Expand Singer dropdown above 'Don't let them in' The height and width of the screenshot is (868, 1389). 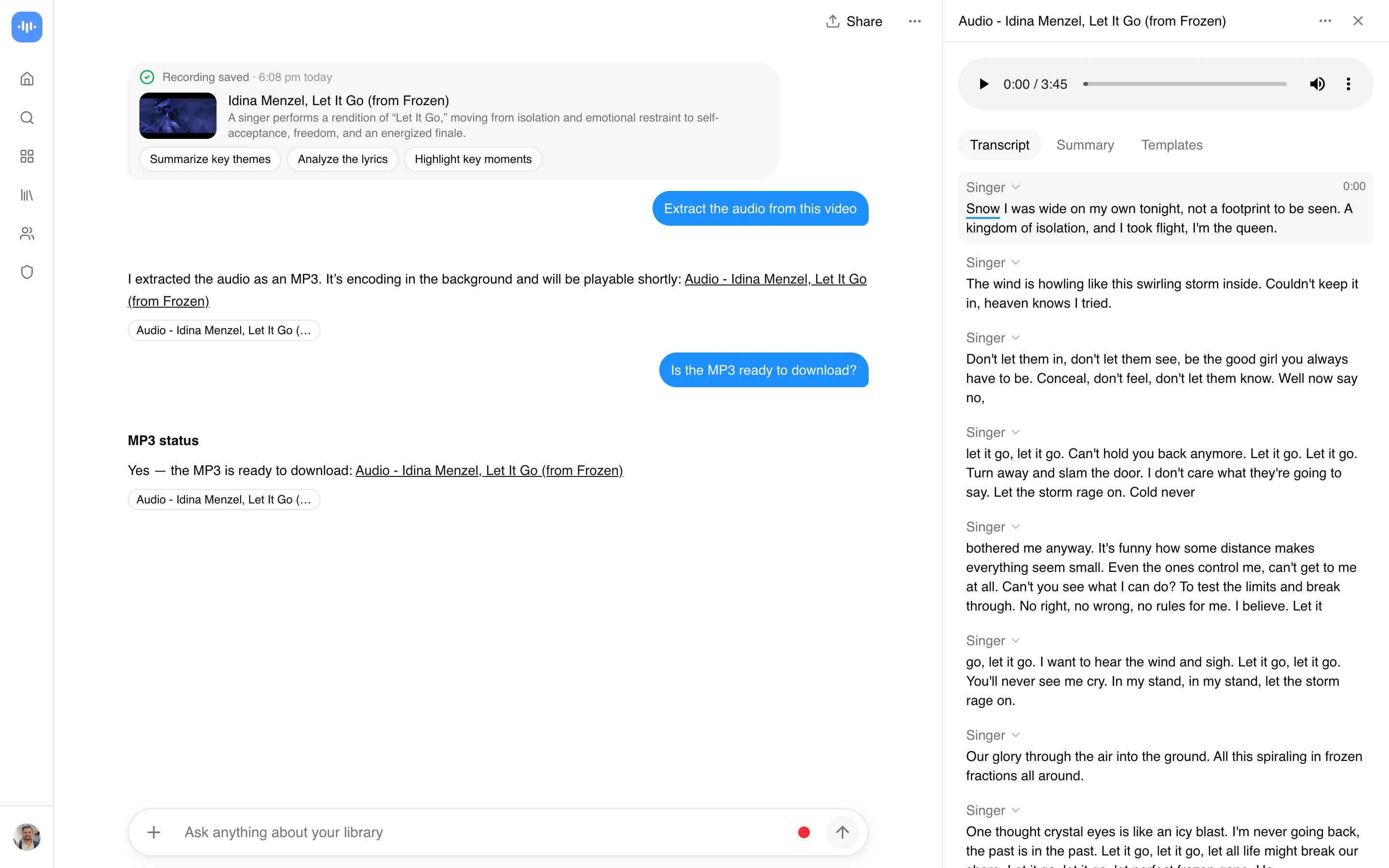tap(993, 338)
